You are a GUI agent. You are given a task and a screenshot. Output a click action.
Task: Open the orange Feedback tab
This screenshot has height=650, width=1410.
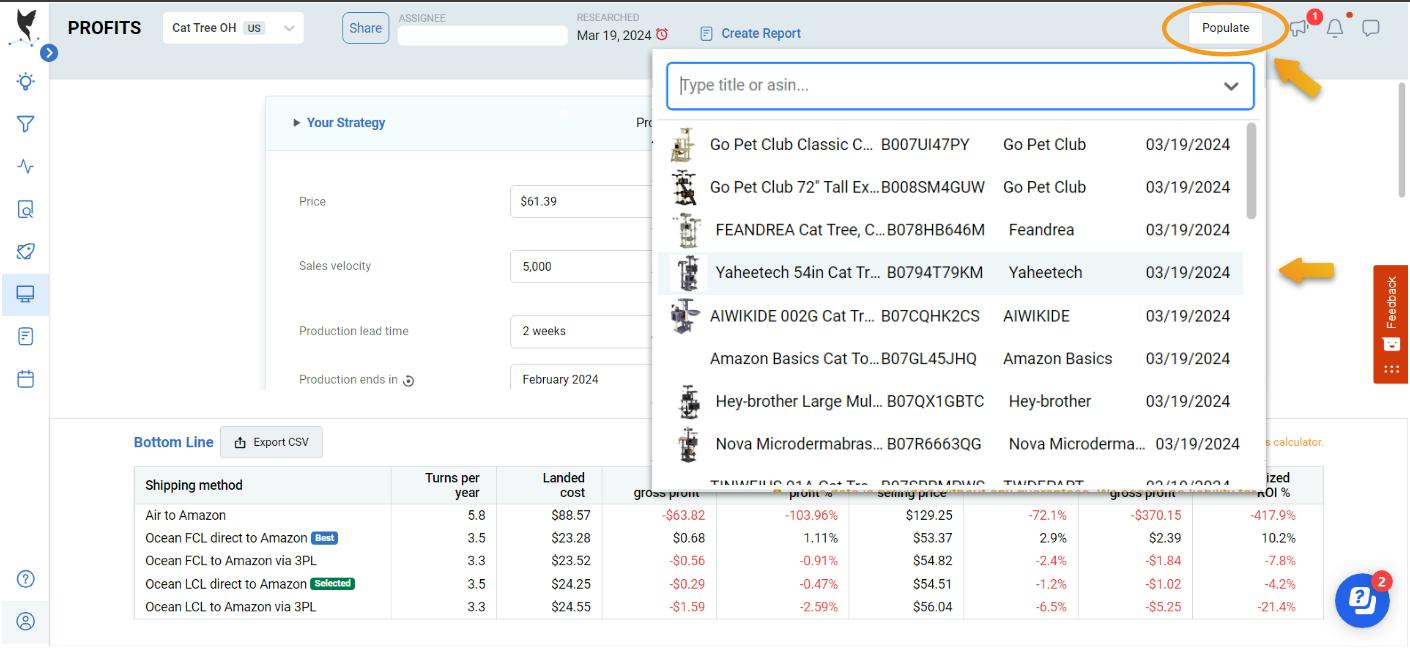point(1391,324)
